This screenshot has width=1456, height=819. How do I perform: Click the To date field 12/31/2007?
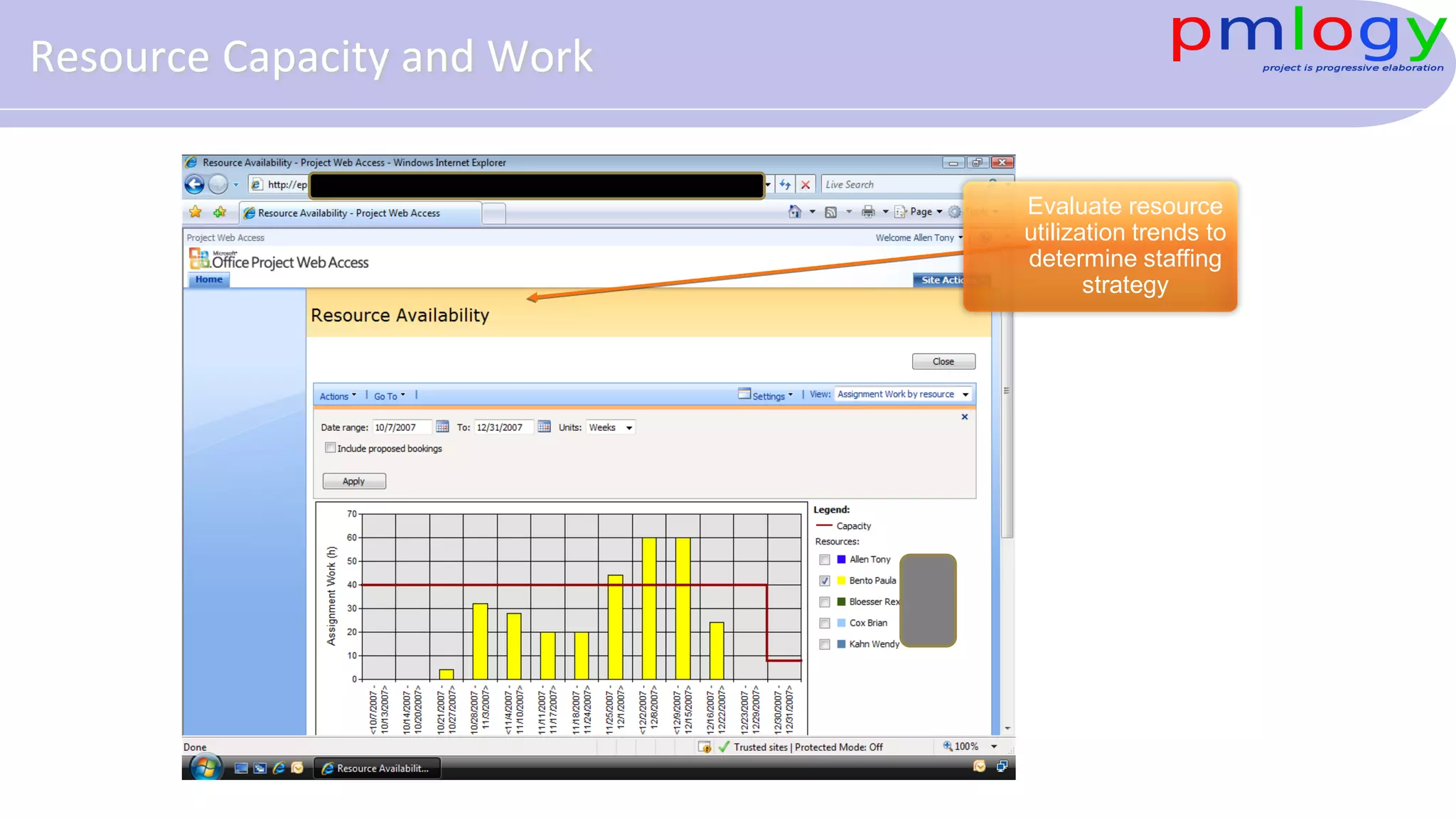pos(503,427)
